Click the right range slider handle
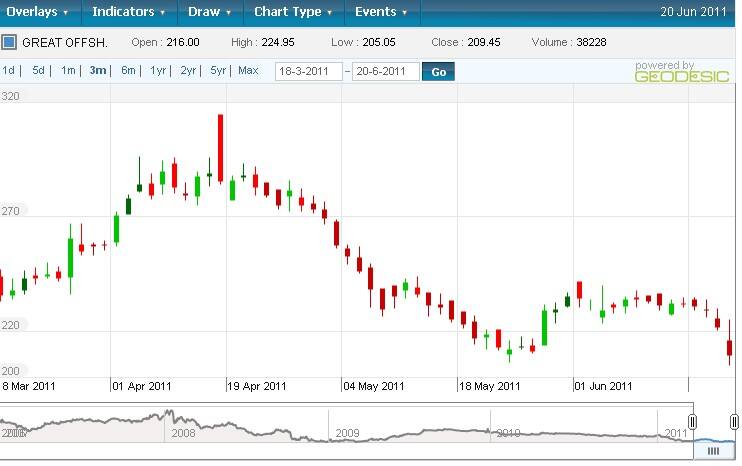Screen dimensions: 742x466 [735, 422]
